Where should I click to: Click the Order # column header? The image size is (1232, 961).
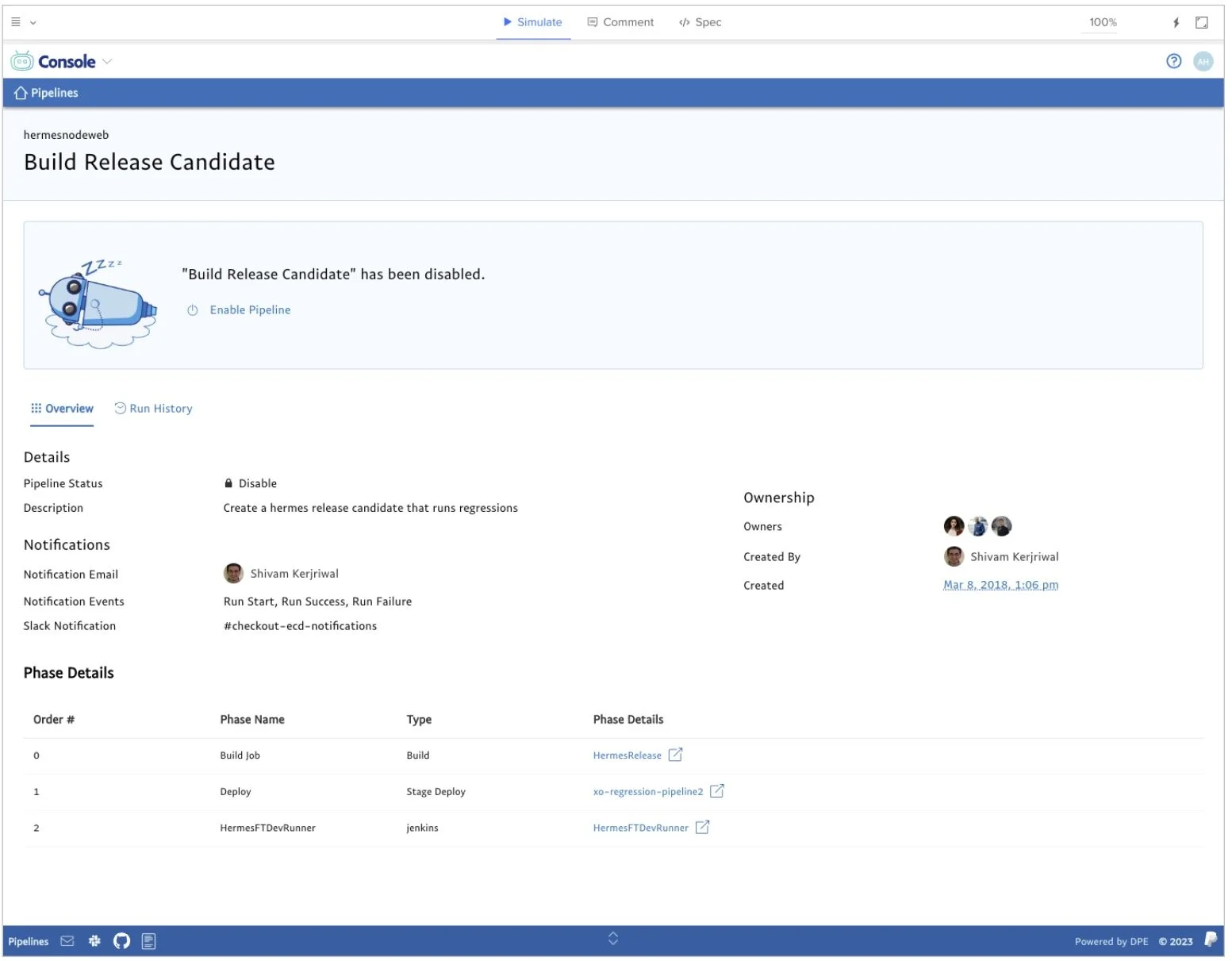[x=54, y=720]
